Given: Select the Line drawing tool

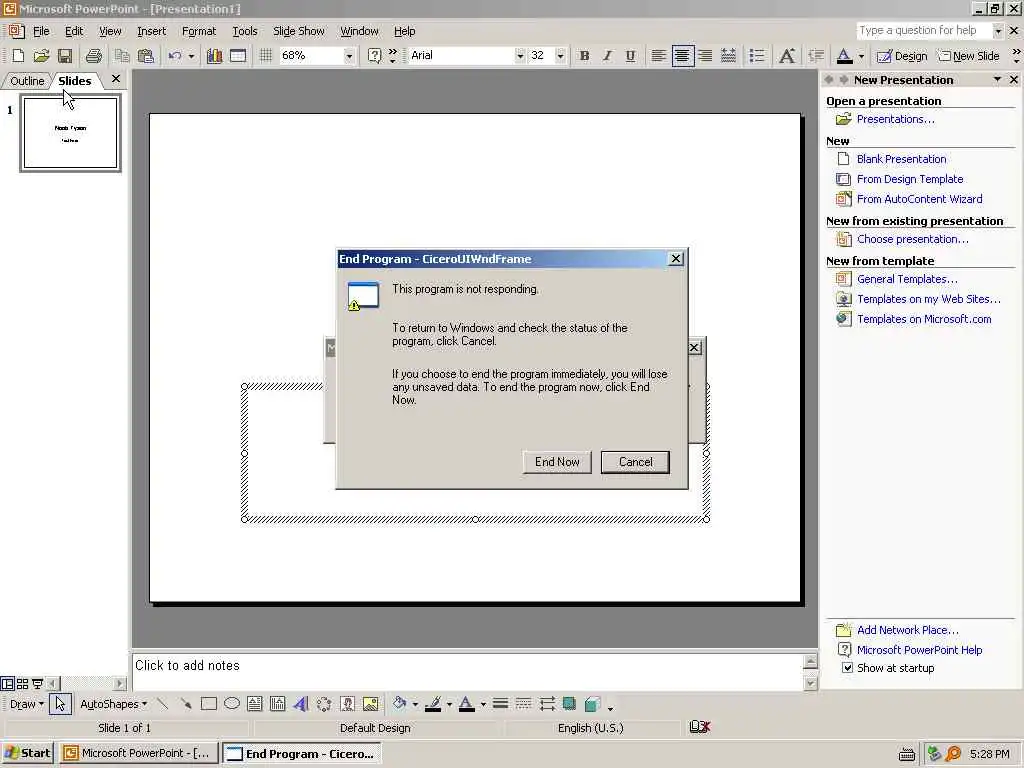Looking at the screenshot, I should click(163, 703).
